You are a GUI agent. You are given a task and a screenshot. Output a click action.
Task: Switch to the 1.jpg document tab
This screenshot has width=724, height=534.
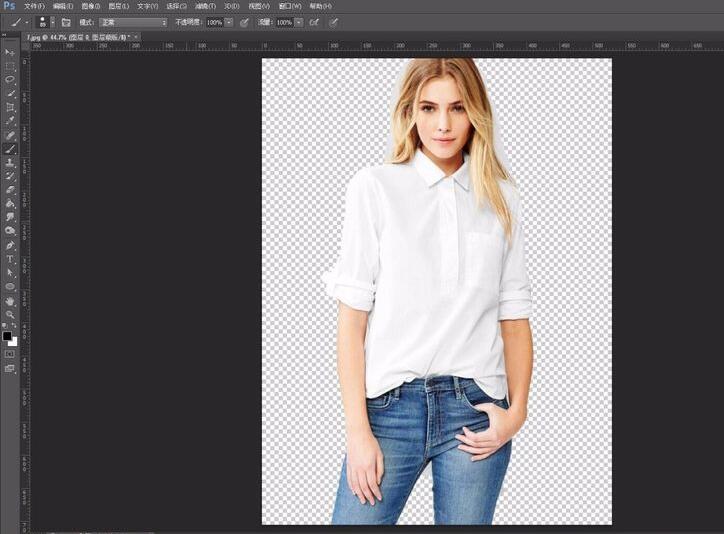pyautogui.click(x=78, y=37)
